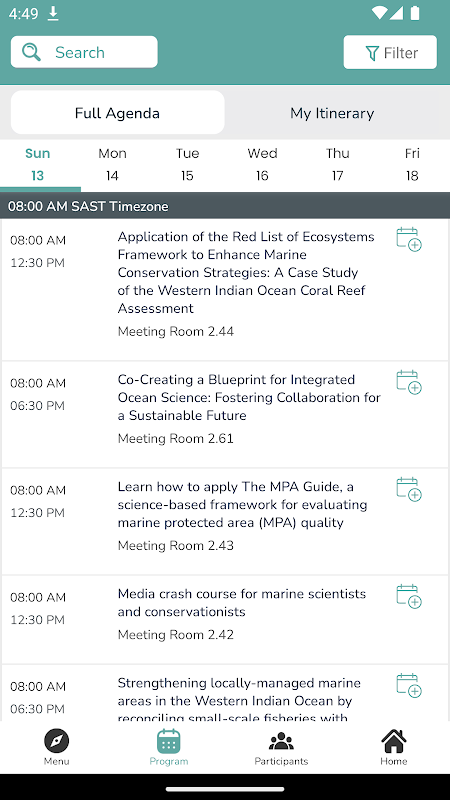Open Co-Creating a Blueprint session details

225,414
